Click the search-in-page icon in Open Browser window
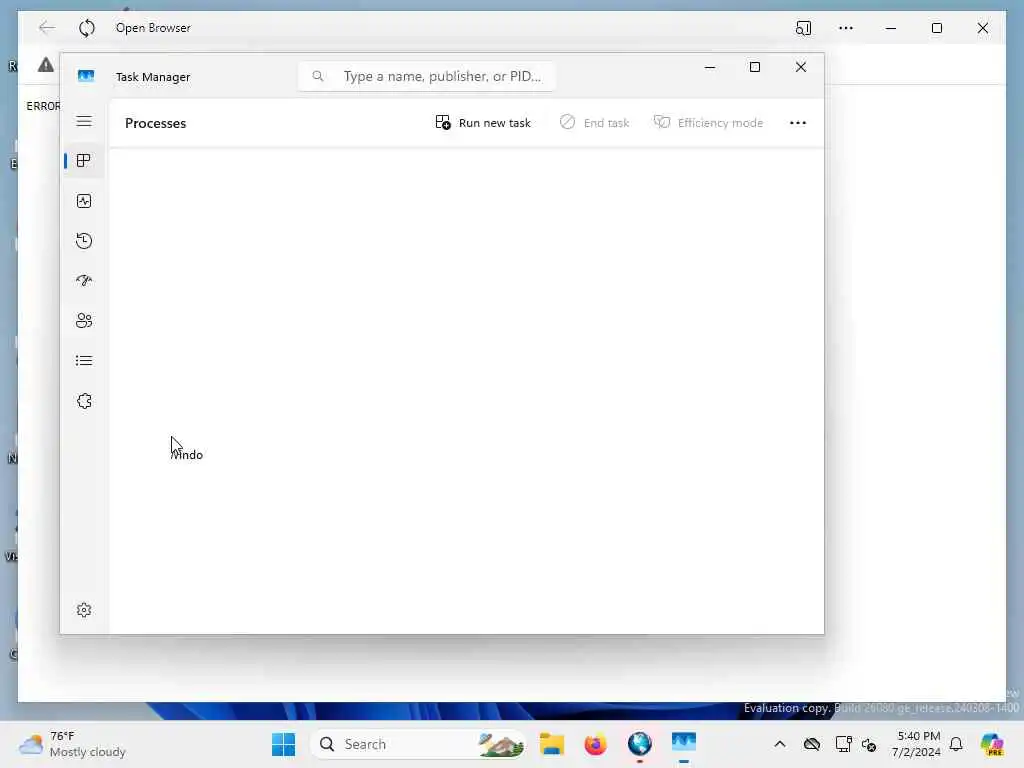The width and height of the screenshot is (1024, 768). tap(803, 28)
